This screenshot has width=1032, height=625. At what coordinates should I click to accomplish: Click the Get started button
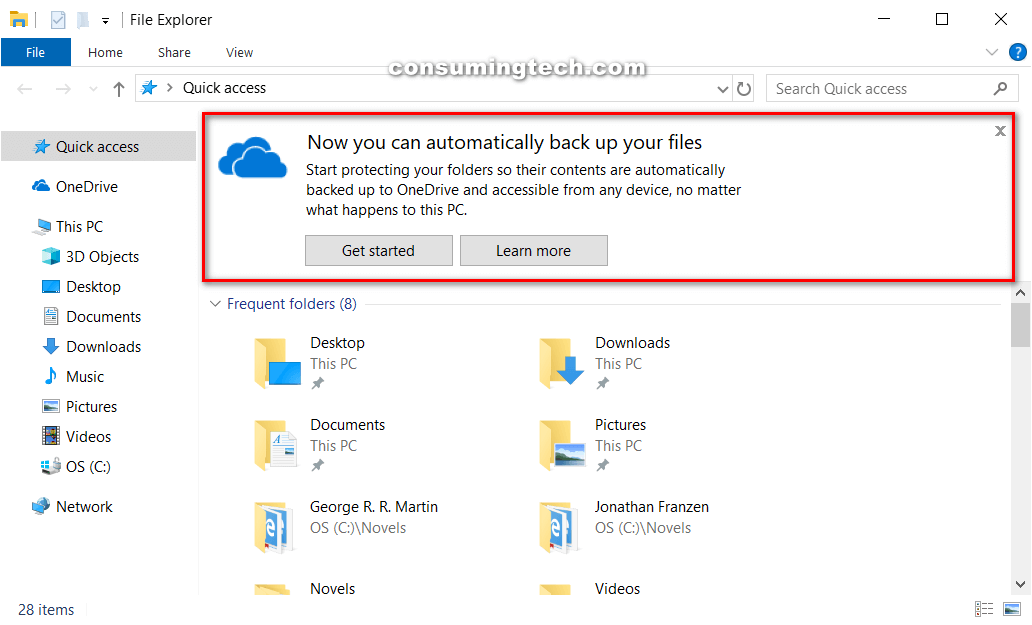[378, 250]
